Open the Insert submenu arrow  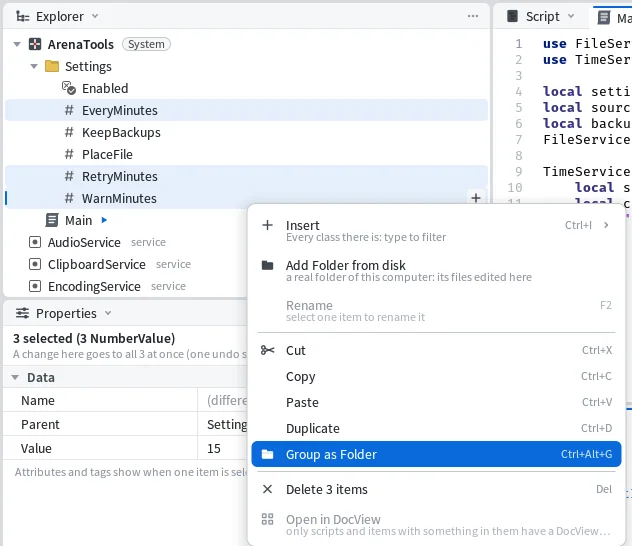click(x=606, y=225)
